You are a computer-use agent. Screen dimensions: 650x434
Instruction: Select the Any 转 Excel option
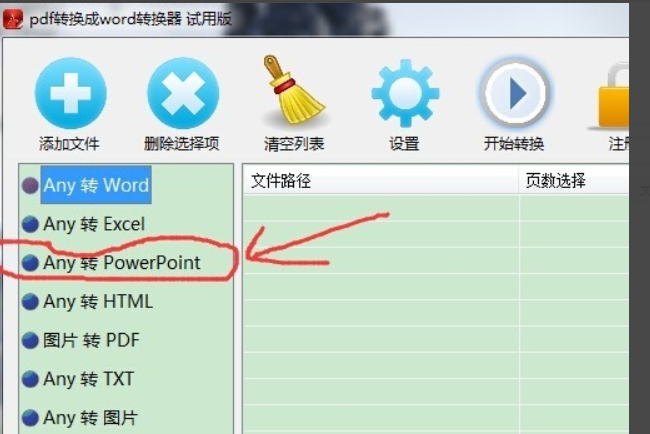pos(94,224)
